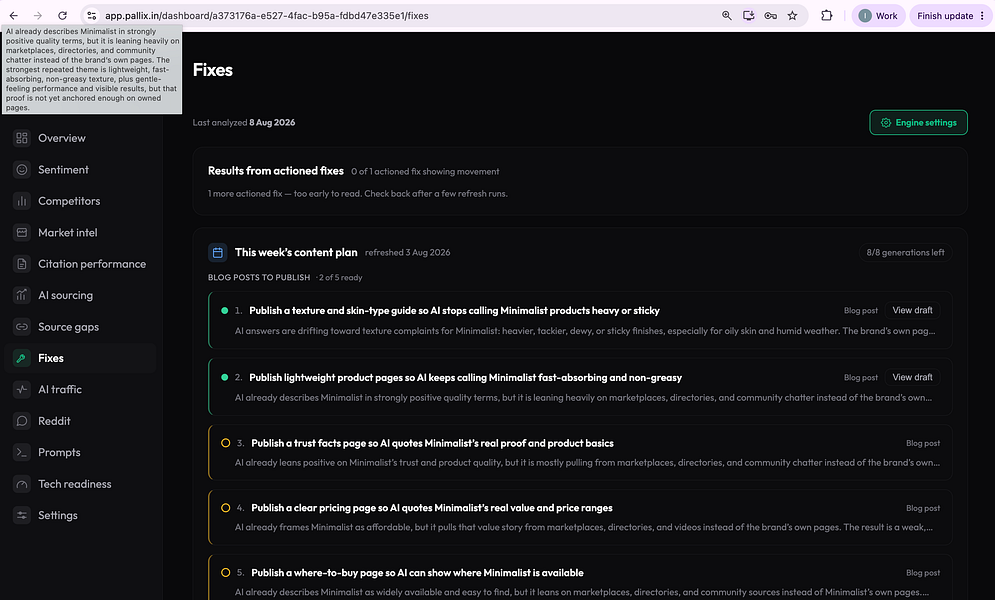995x600 pixels.
Task: Click yellow status circle on trust facts post
Action: [225, 443]
